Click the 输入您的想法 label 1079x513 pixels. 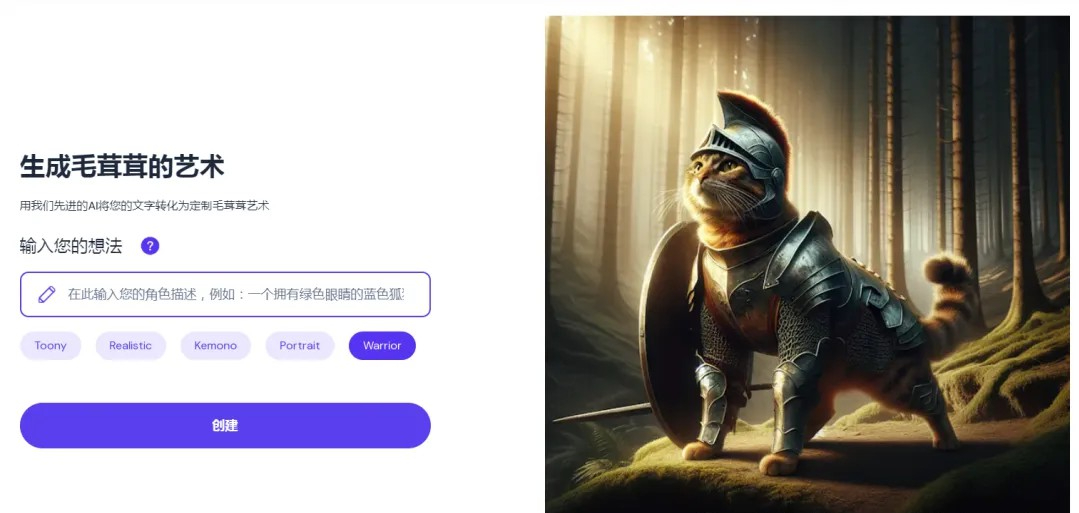71,246
